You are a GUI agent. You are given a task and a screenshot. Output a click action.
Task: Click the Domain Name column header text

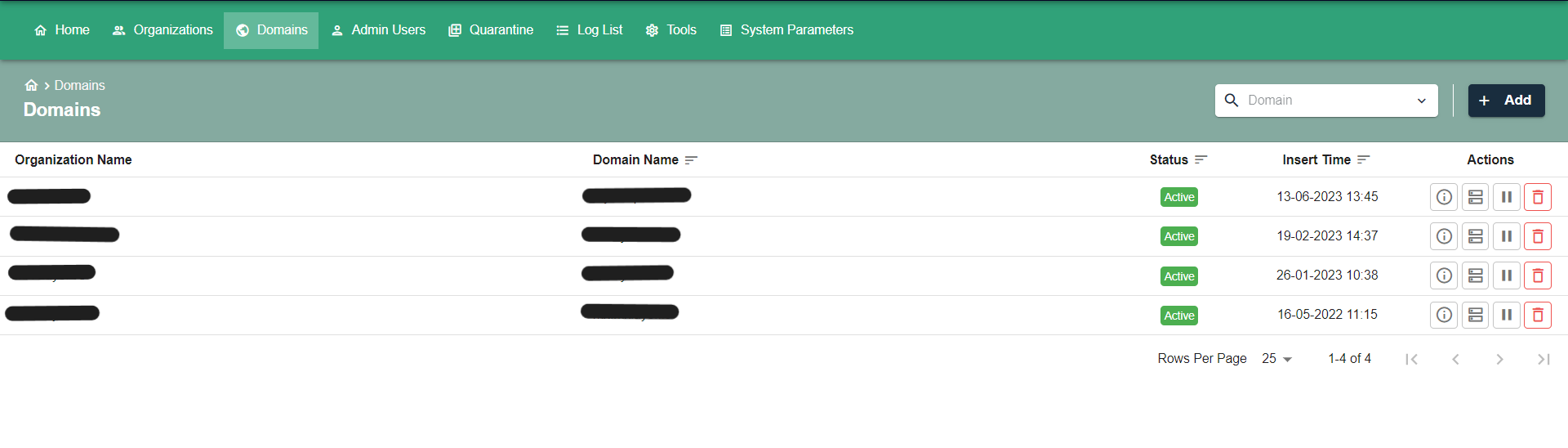point(635,160)
